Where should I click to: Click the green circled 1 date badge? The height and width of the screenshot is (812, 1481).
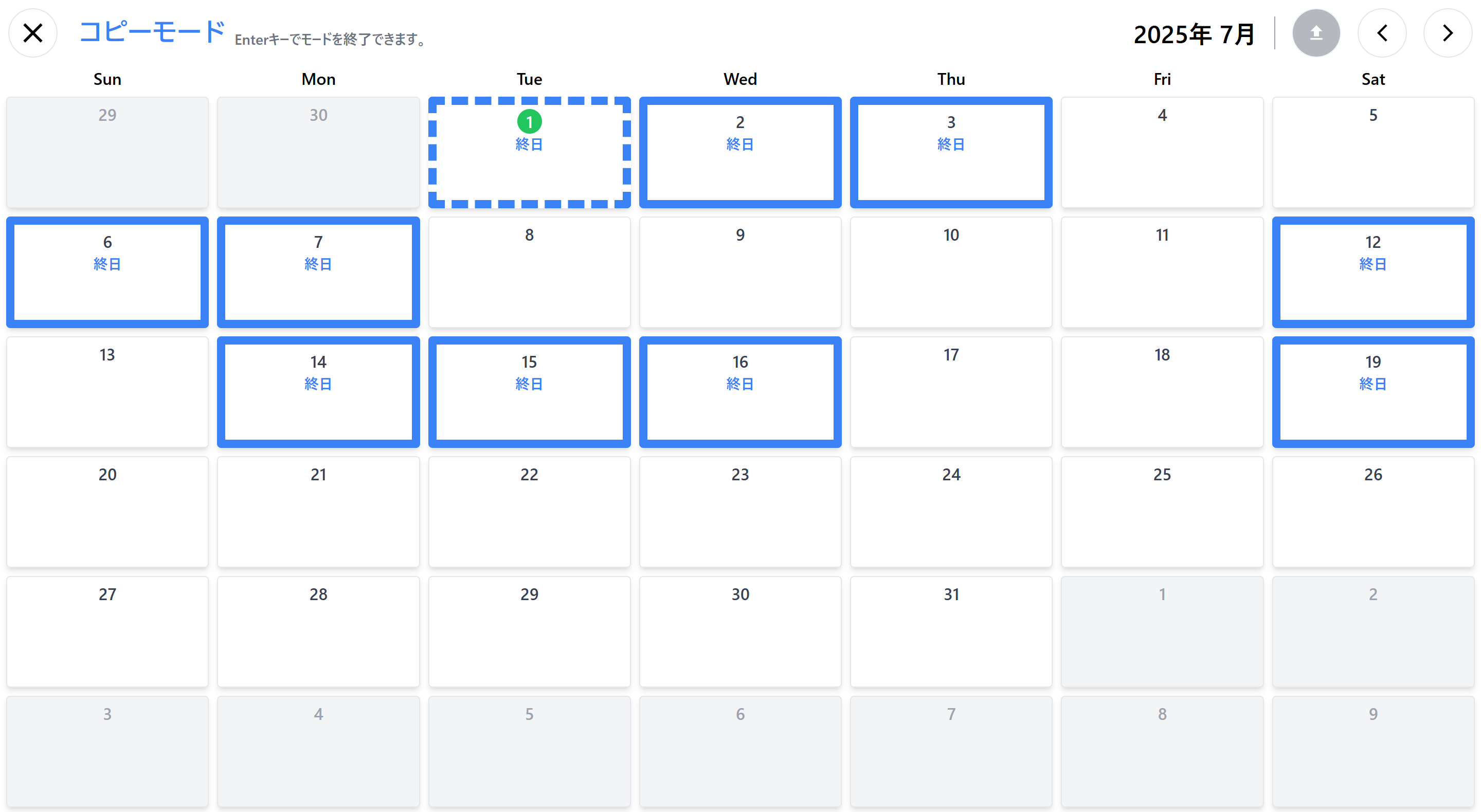tap(529, 122)
